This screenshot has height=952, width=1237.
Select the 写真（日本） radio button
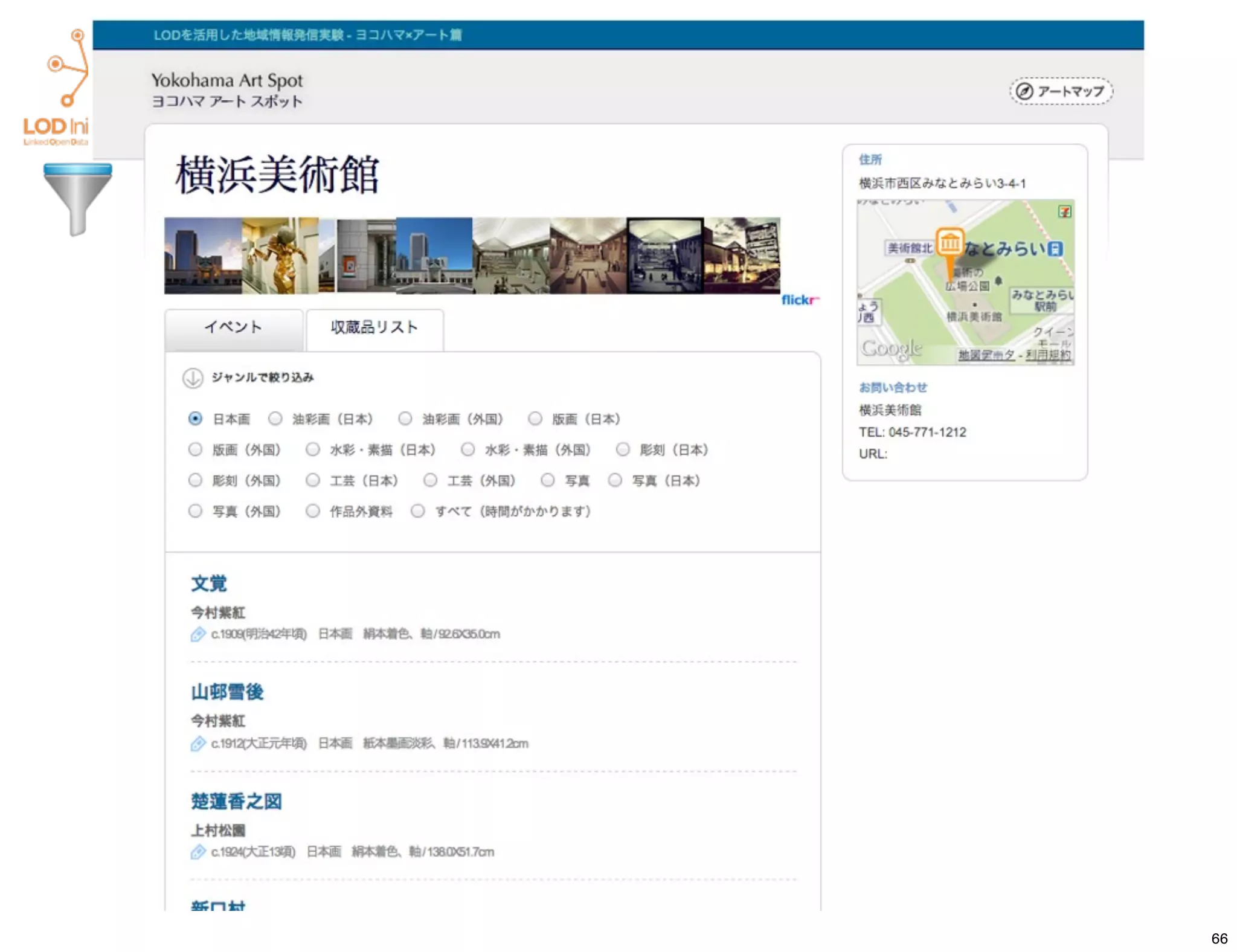tap(615, 480)
